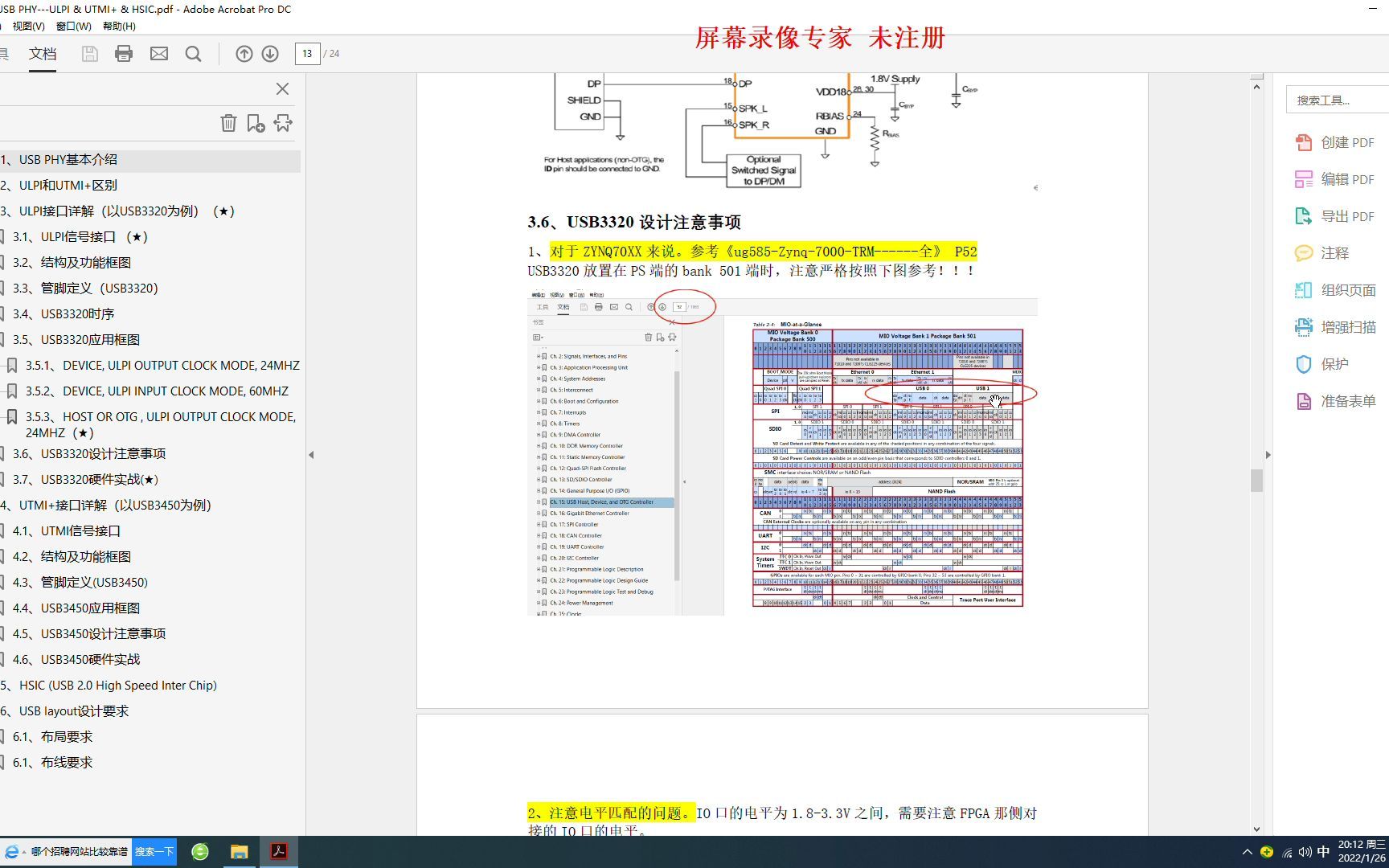Open the Print dialog

(123, 53)
